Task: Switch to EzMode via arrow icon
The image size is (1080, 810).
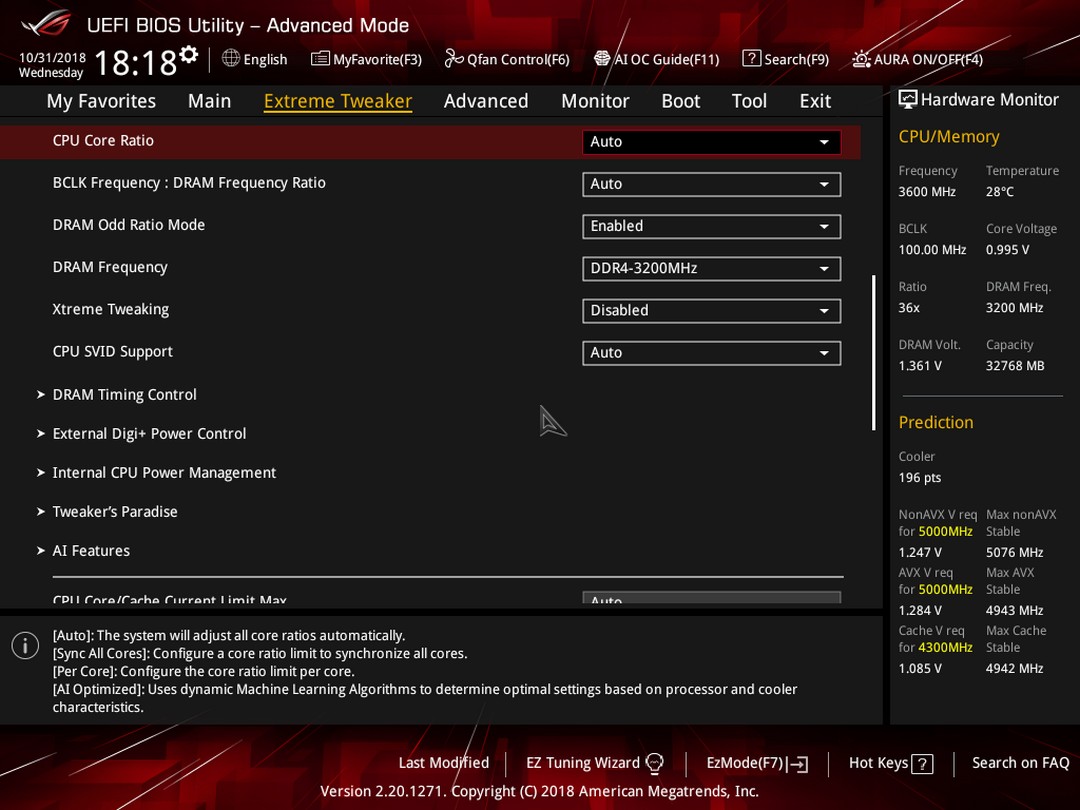Action: point(798,764)
